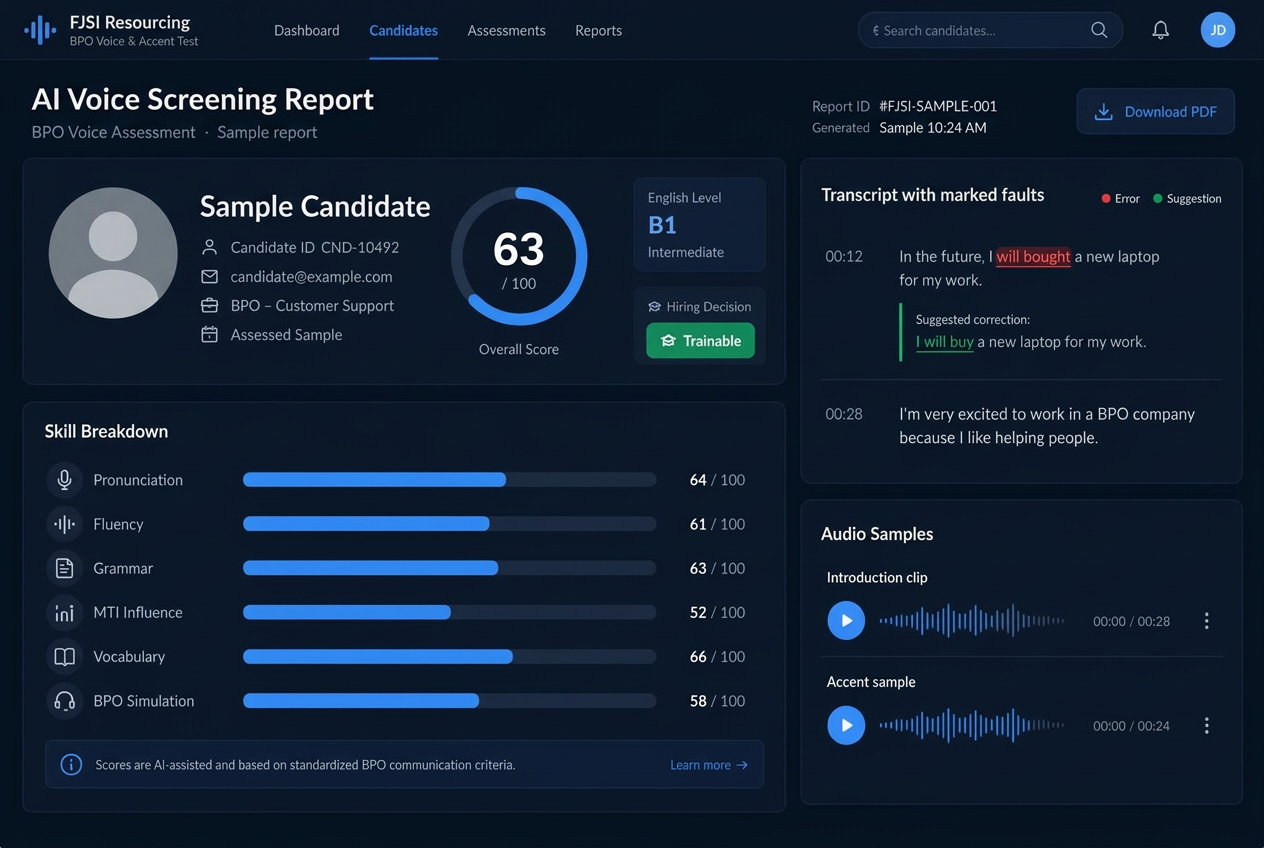Open more options for Accent sample

(1206, 726)
